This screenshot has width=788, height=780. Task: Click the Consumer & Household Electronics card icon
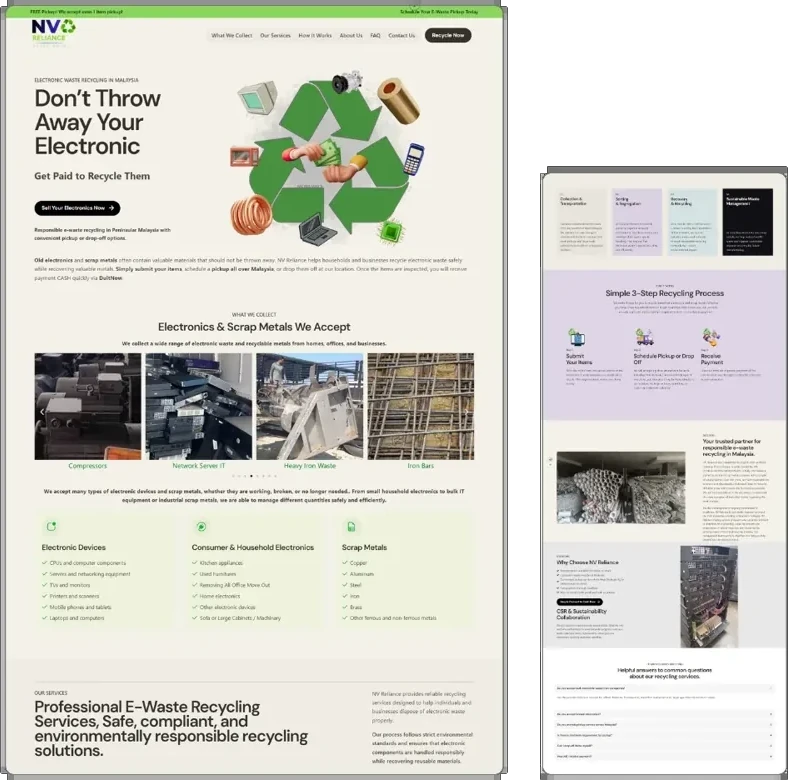(x=201, y=526)
